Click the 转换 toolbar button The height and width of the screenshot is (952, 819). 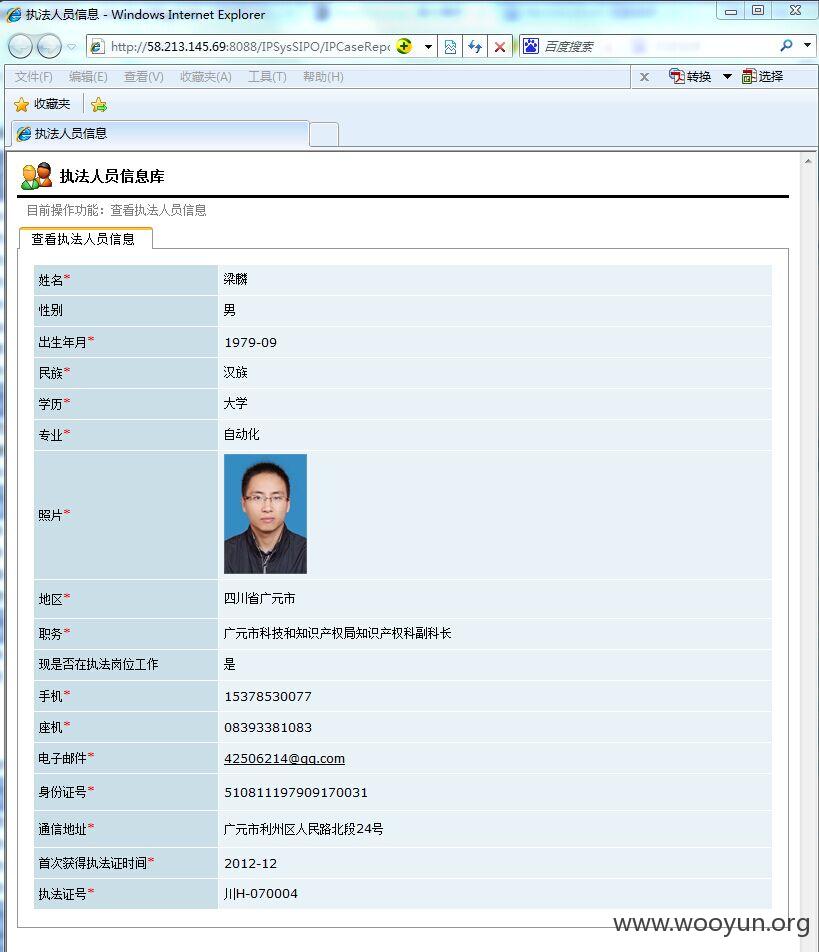pyautogui.click(x=690, y=76)
